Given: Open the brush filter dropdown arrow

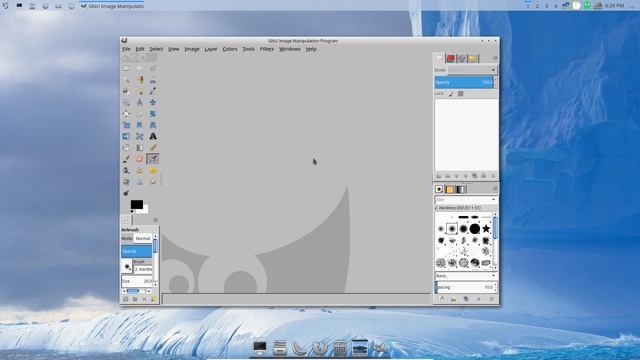Looking at the screenshot, I should pos(493,200).
